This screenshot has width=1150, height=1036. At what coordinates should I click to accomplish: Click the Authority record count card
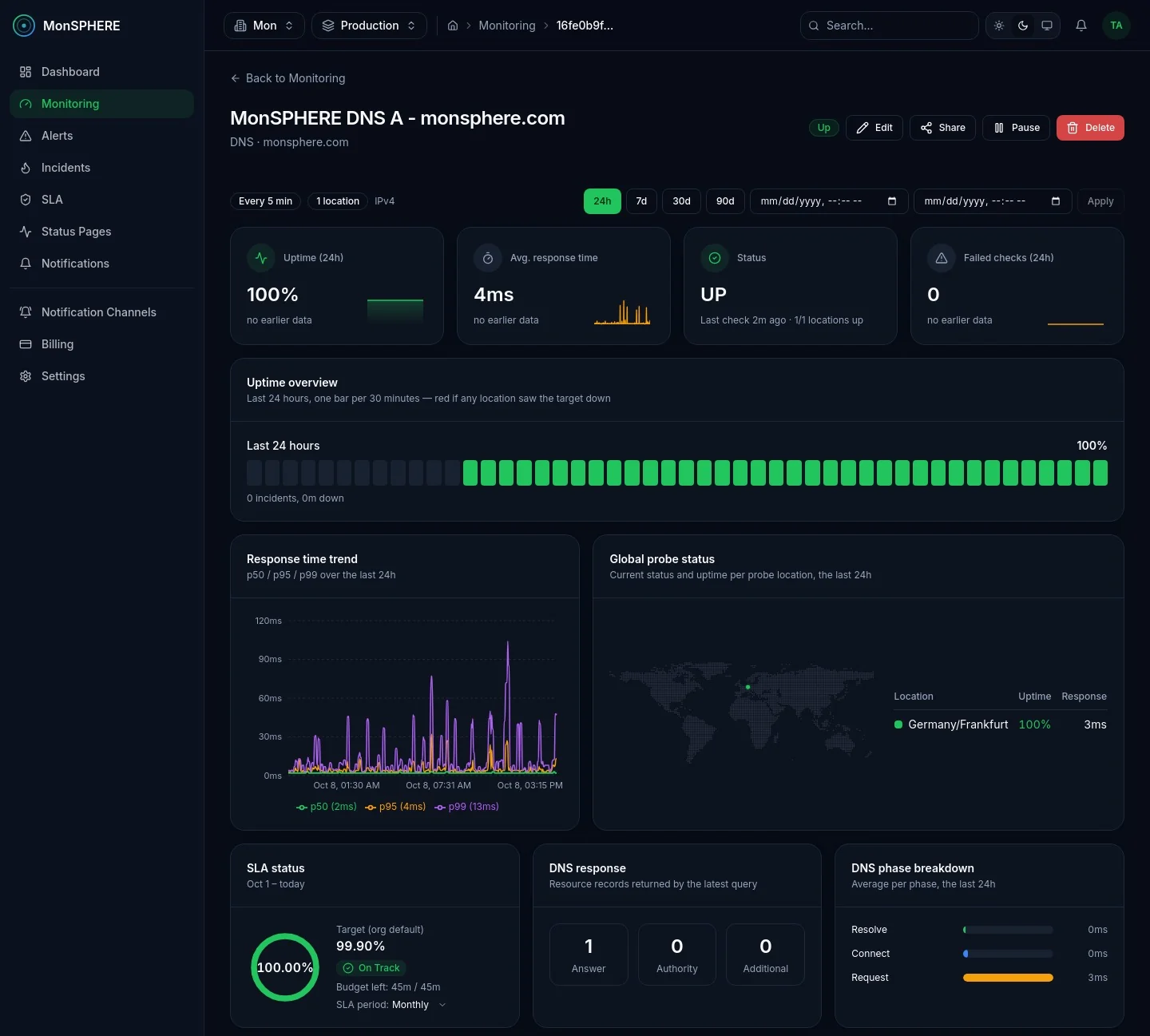click(x=677, y=955)
